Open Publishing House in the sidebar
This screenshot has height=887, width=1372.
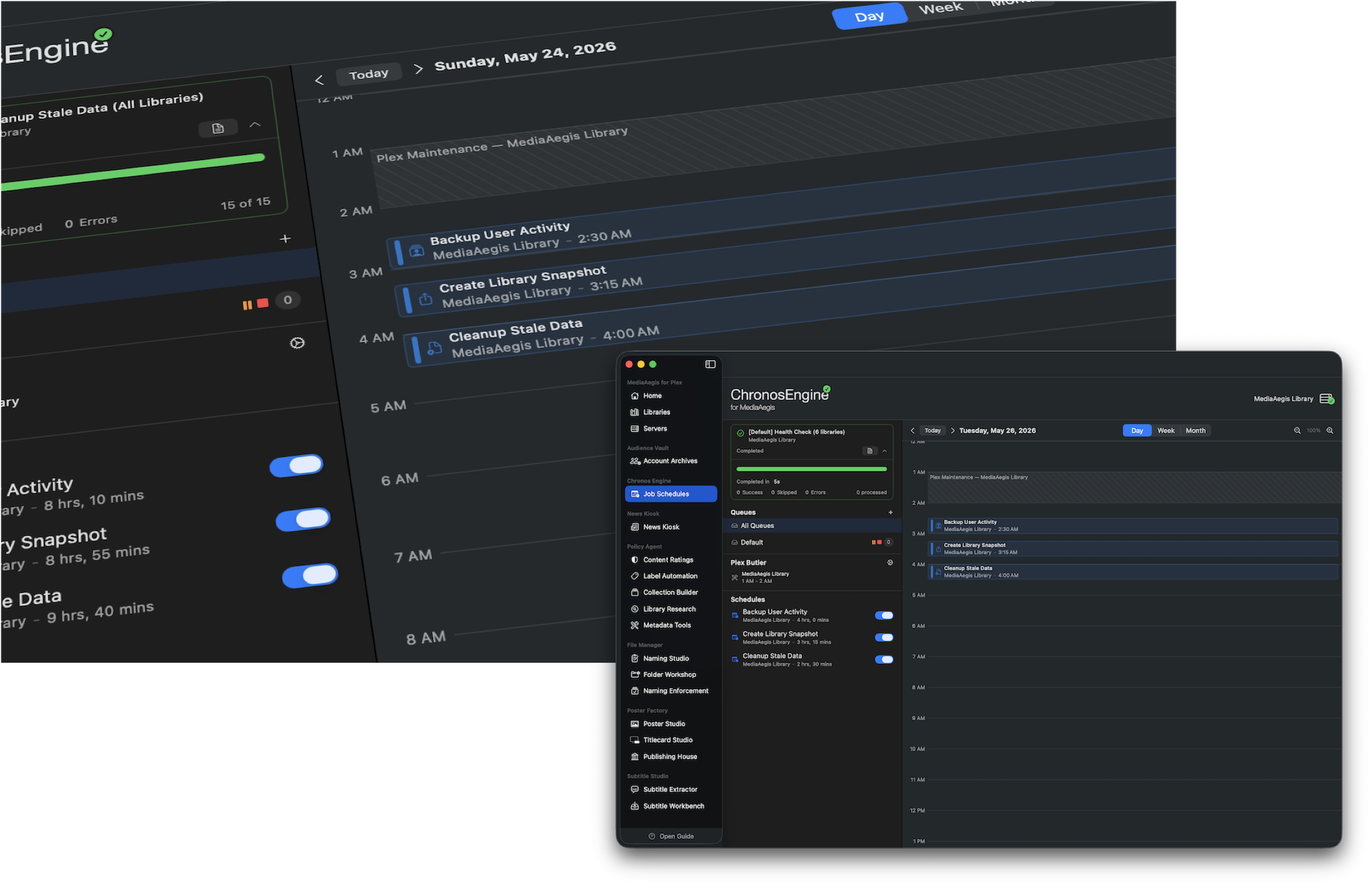[x=671, y=757]
